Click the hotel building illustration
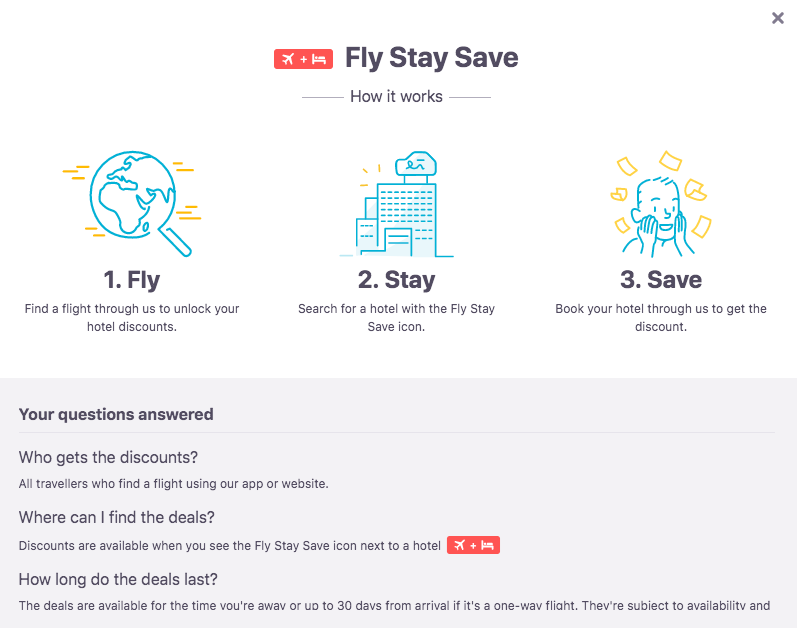 point(396,204)
